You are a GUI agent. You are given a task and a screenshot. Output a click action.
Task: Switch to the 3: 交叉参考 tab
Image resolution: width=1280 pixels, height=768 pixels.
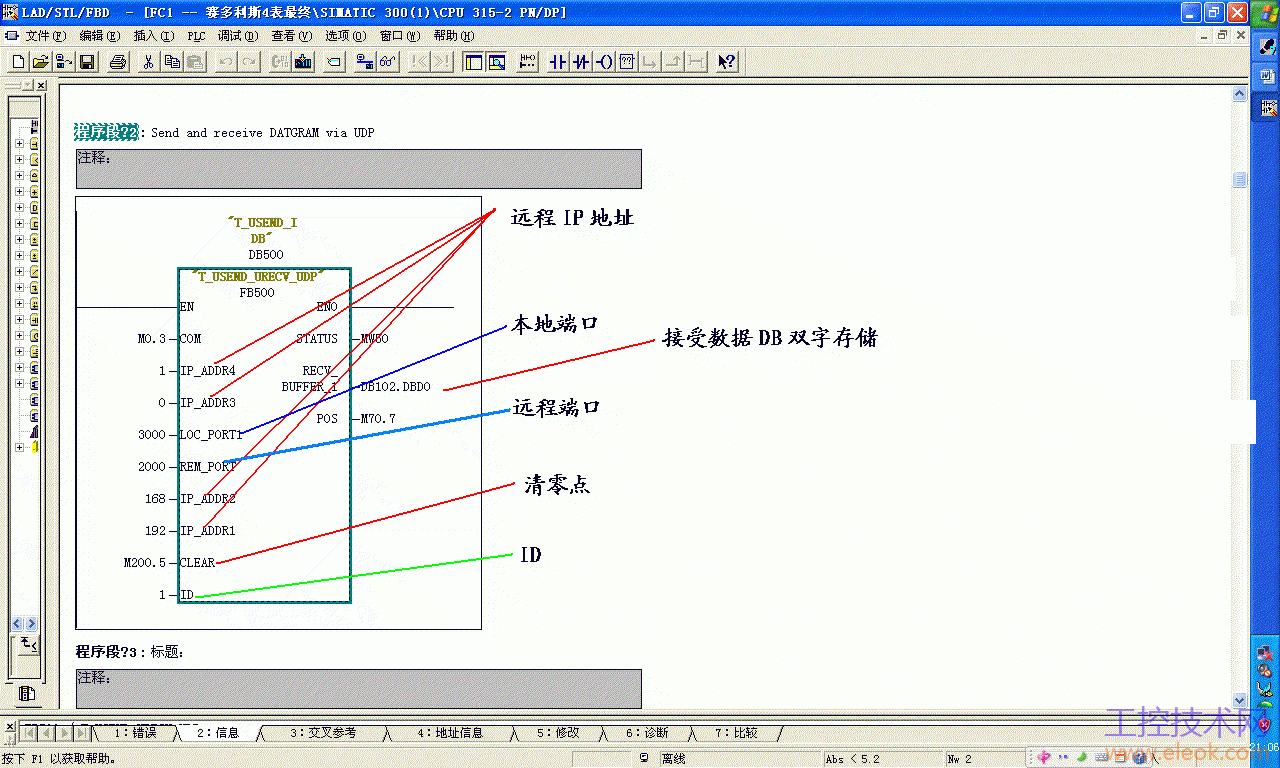[x=322, y=733]
